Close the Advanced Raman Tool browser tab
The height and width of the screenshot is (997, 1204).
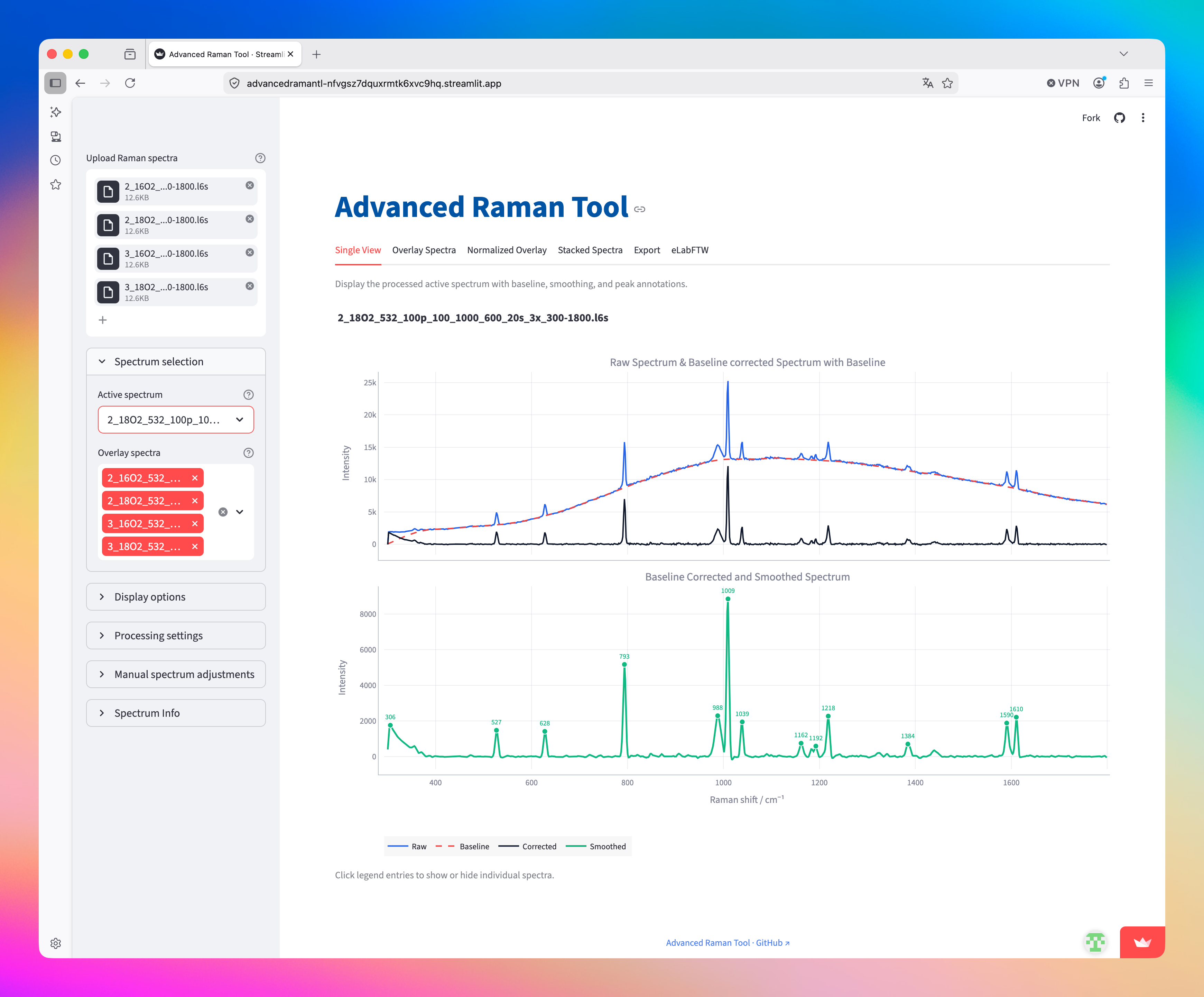[x=291, y=54]
